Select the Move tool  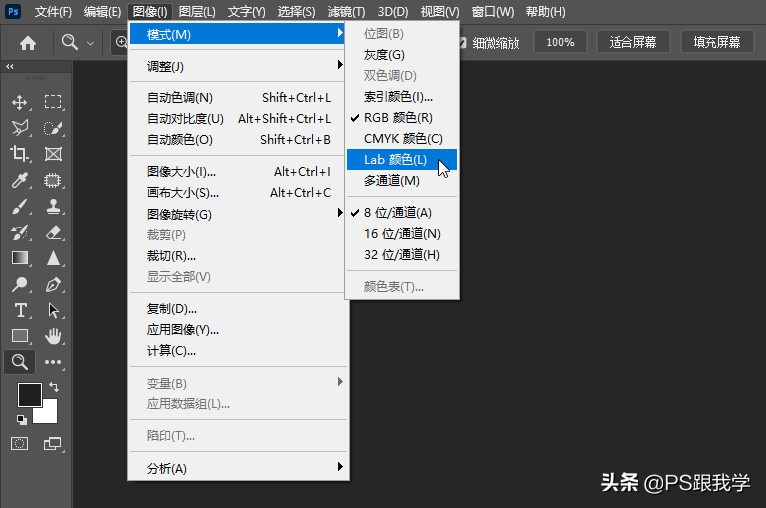(20, 102)
